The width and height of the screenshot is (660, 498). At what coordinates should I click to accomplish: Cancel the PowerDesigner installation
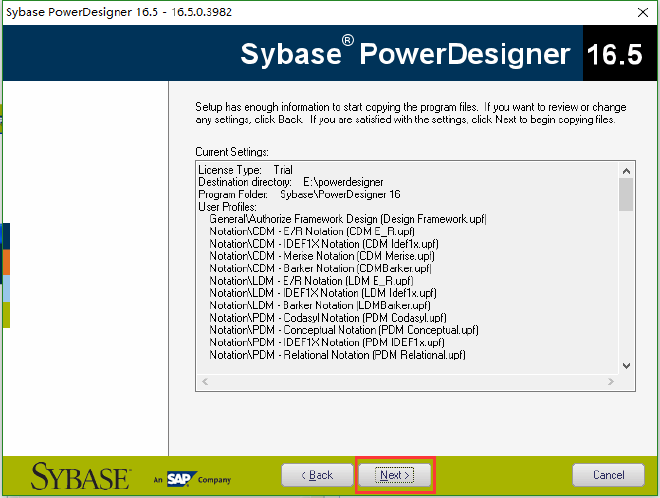pos(608,475)
